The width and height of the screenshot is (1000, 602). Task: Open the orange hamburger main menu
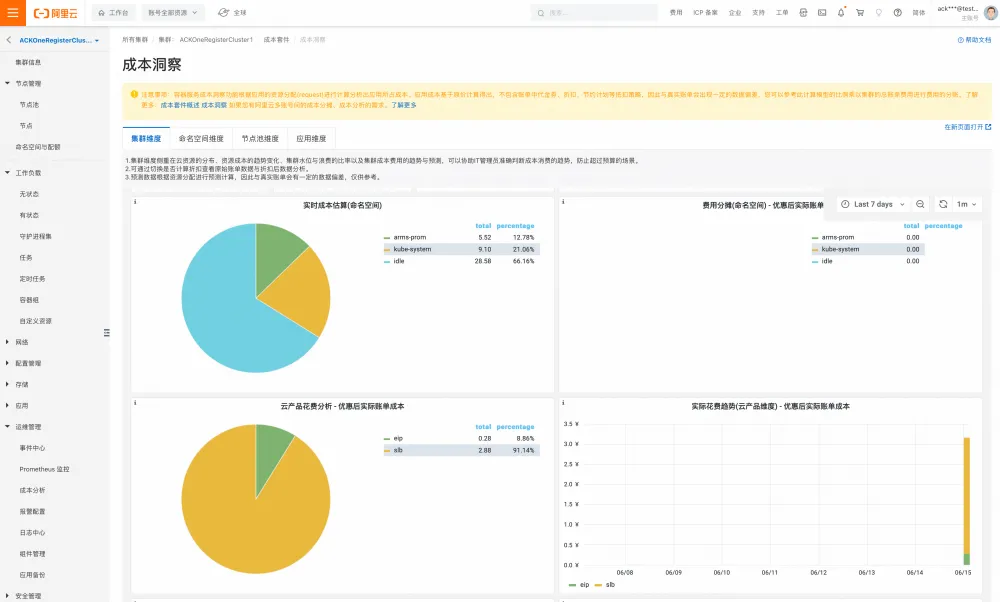(13, 13)
